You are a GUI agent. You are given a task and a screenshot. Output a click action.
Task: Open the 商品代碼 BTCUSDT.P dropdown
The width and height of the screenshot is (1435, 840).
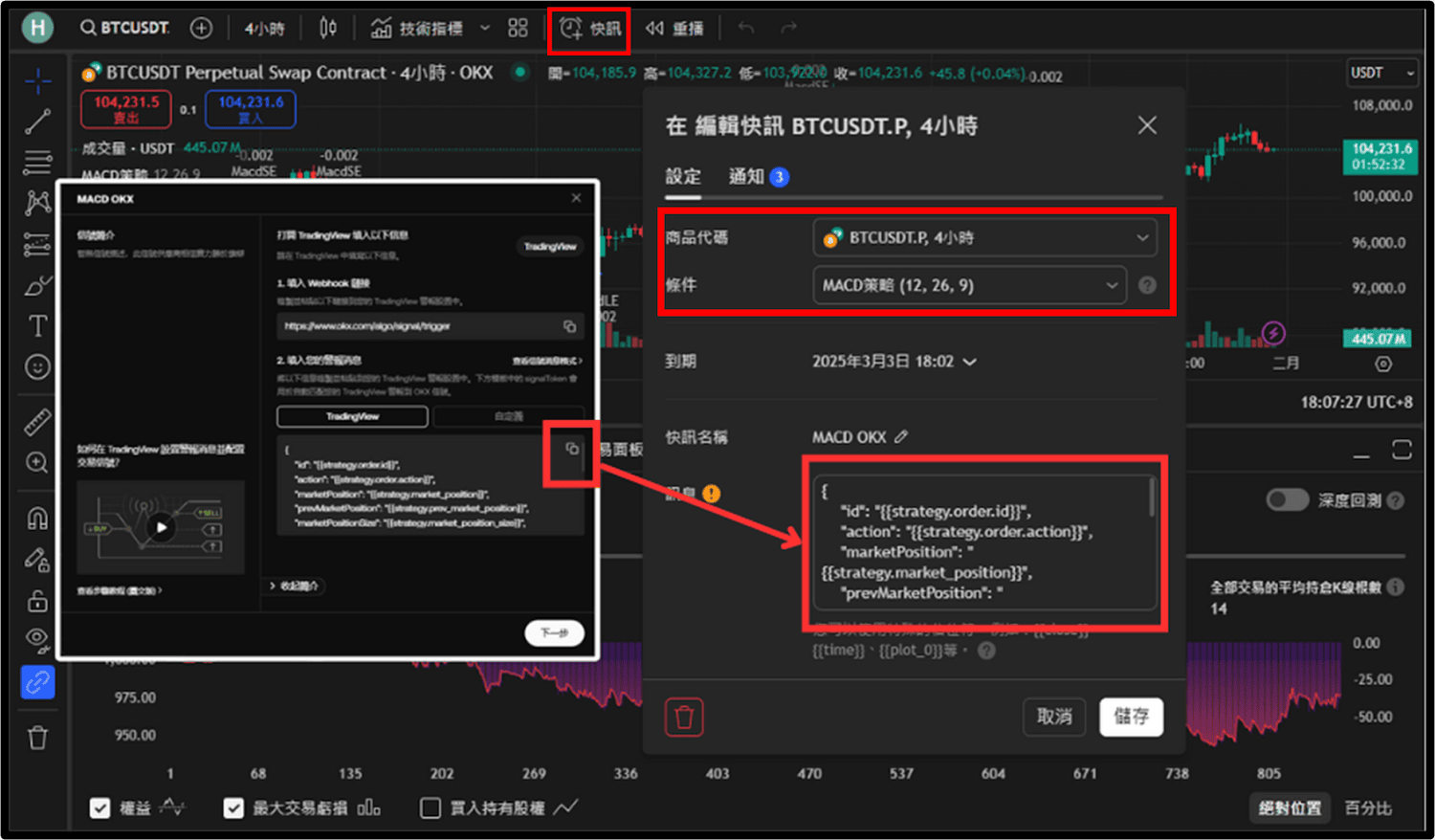point(984,237)
